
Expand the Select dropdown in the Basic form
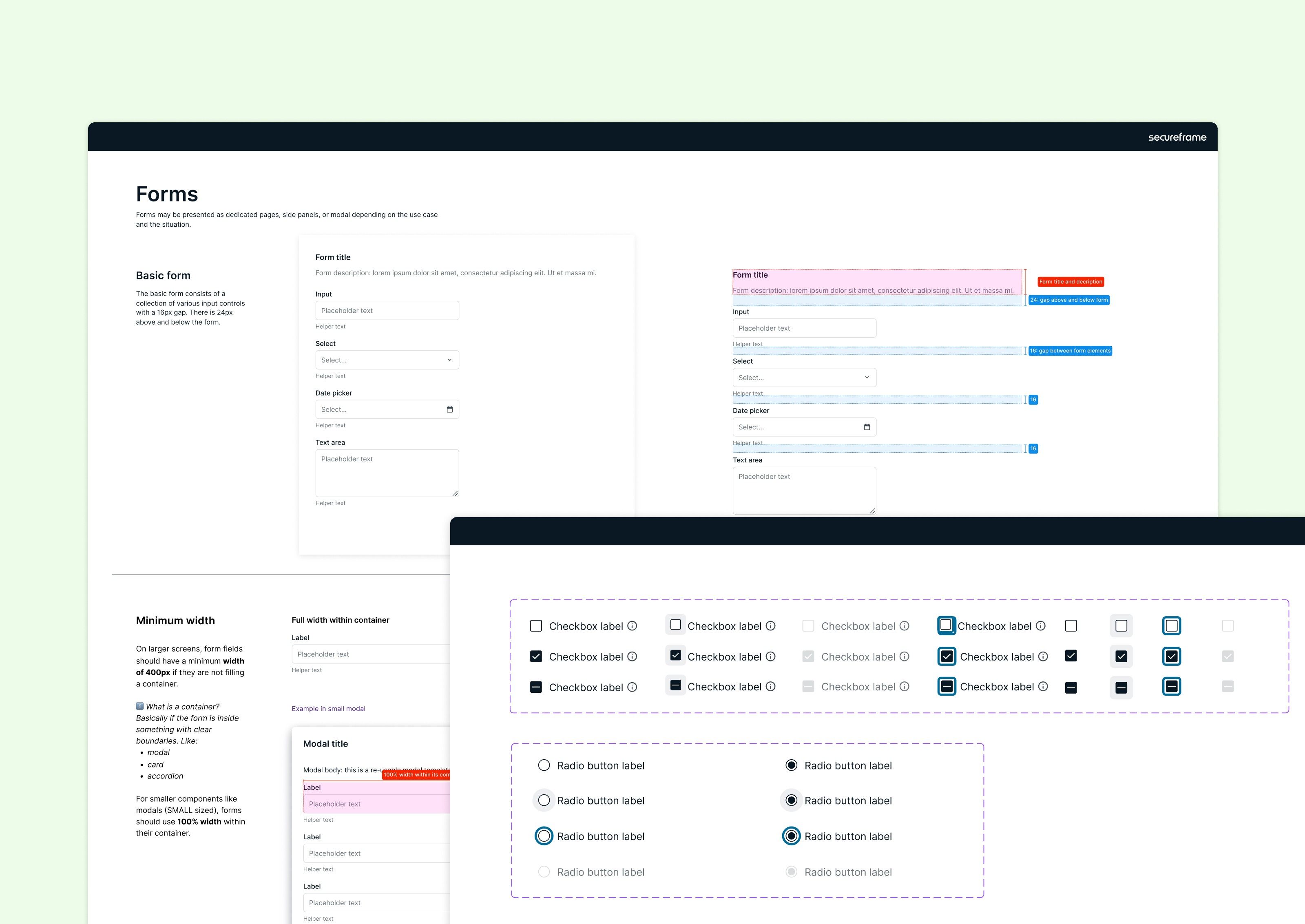coord(387,360)
